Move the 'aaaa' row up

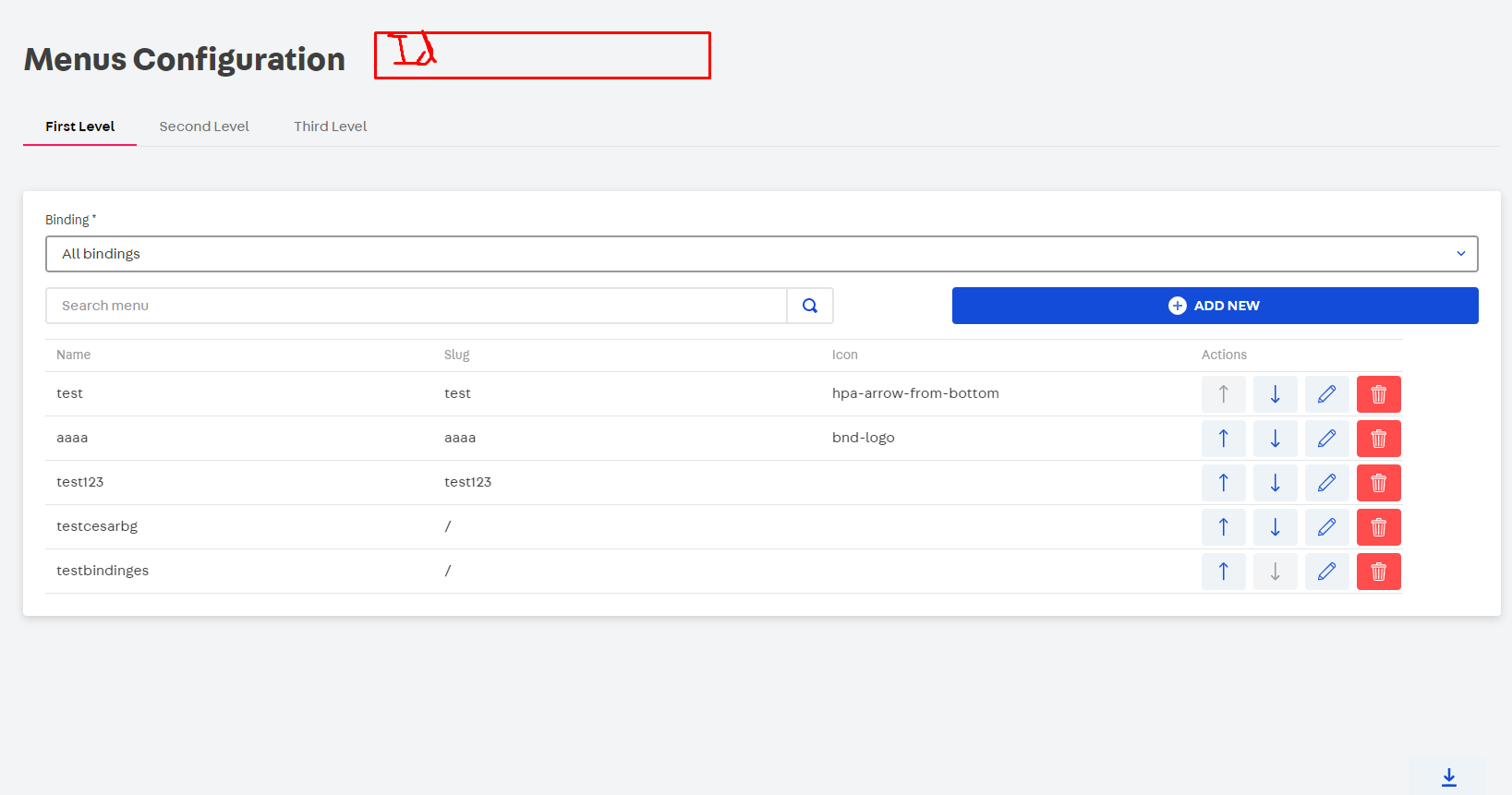coord(1224,439)
